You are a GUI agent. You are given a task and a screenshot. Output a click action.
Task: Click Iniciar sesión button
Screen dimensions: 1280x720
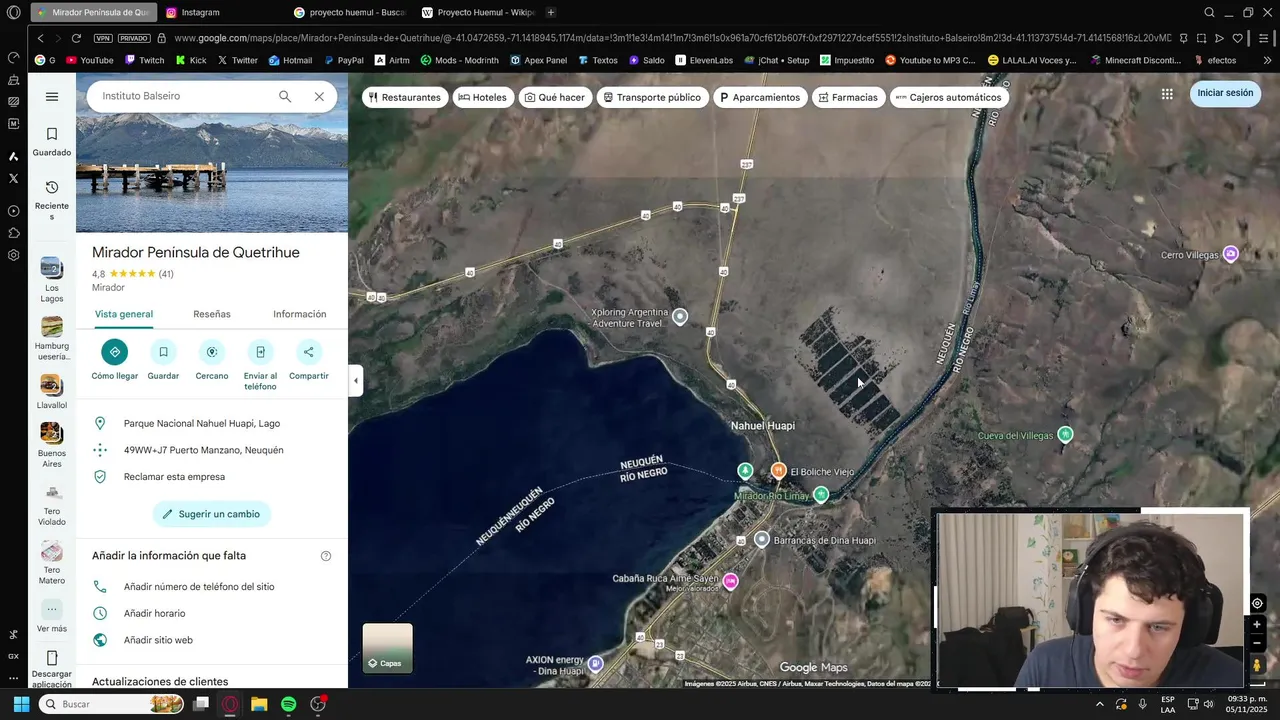tap(1225, 93)
